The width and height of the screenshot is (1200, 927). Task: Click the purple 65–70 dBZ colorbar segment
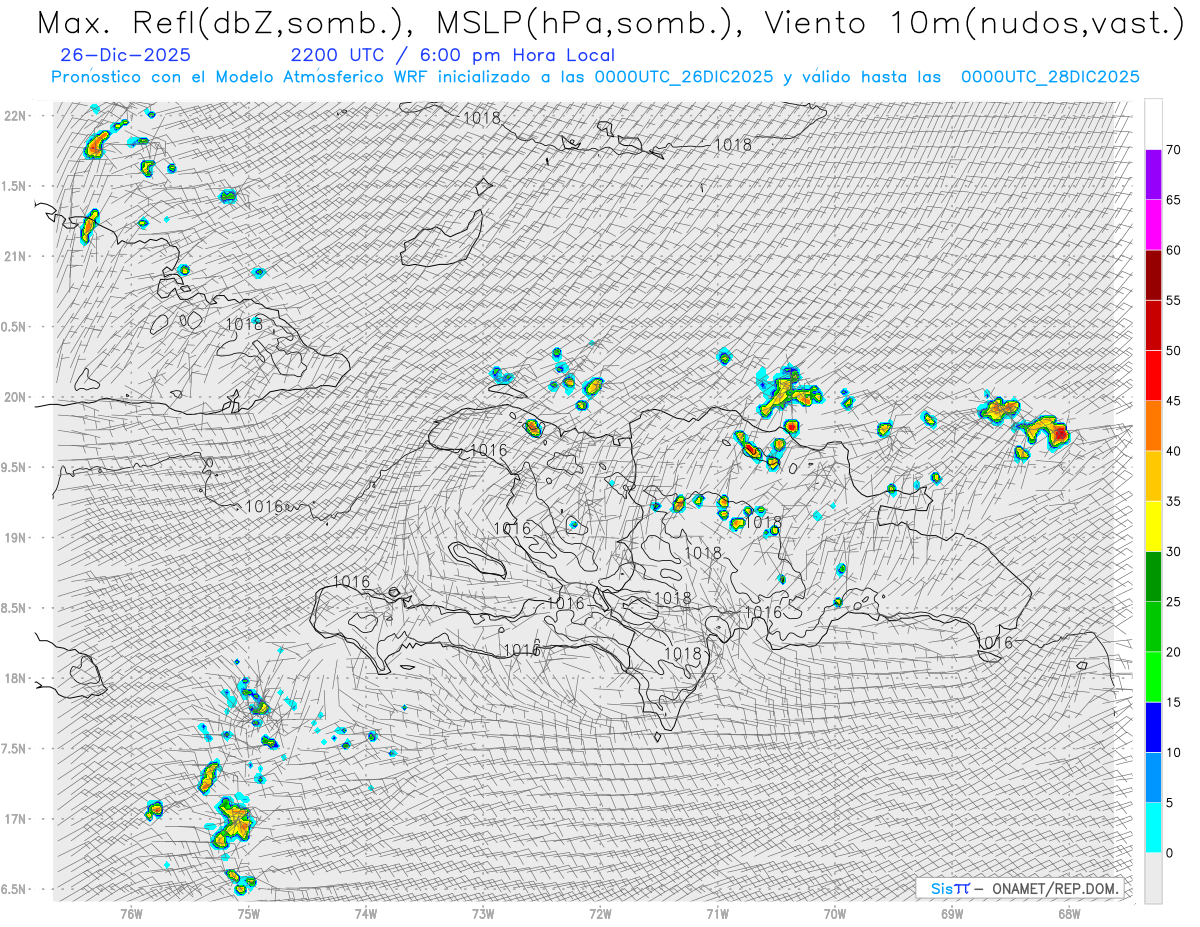1153,175
